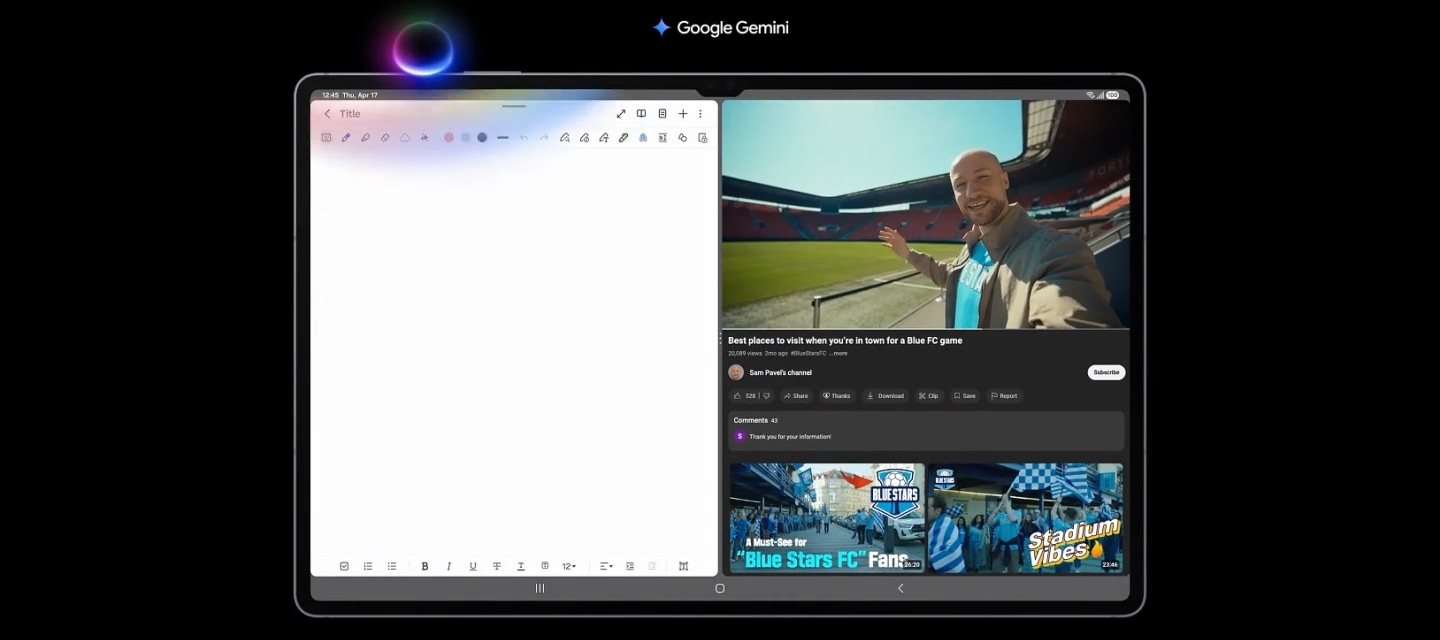Decrease the paragraph indent
Image resolution: width=1440 pixels, height=640 pixels.
(x=653, y=566)
